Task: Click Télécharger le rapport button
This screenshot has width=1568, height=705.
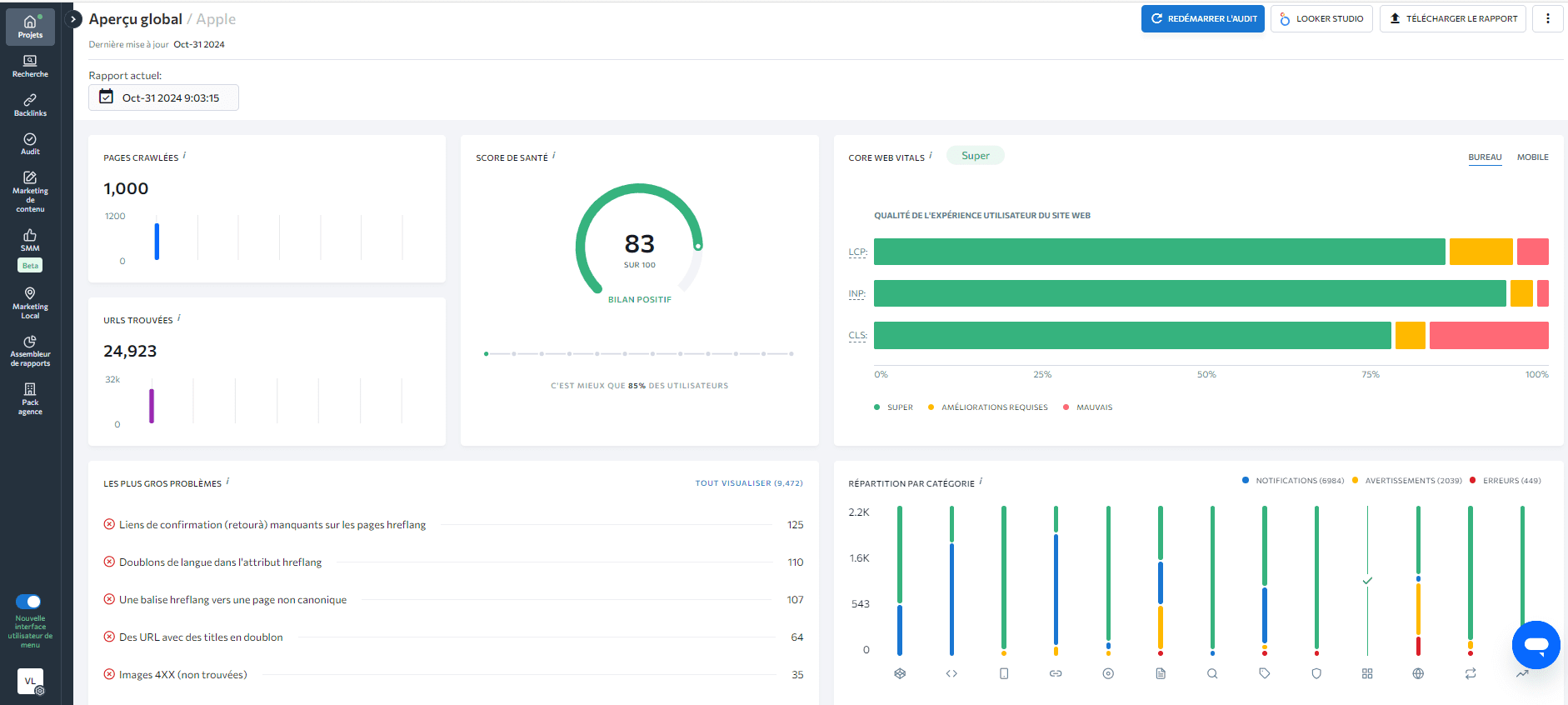Action: [x=1453, y=18]
